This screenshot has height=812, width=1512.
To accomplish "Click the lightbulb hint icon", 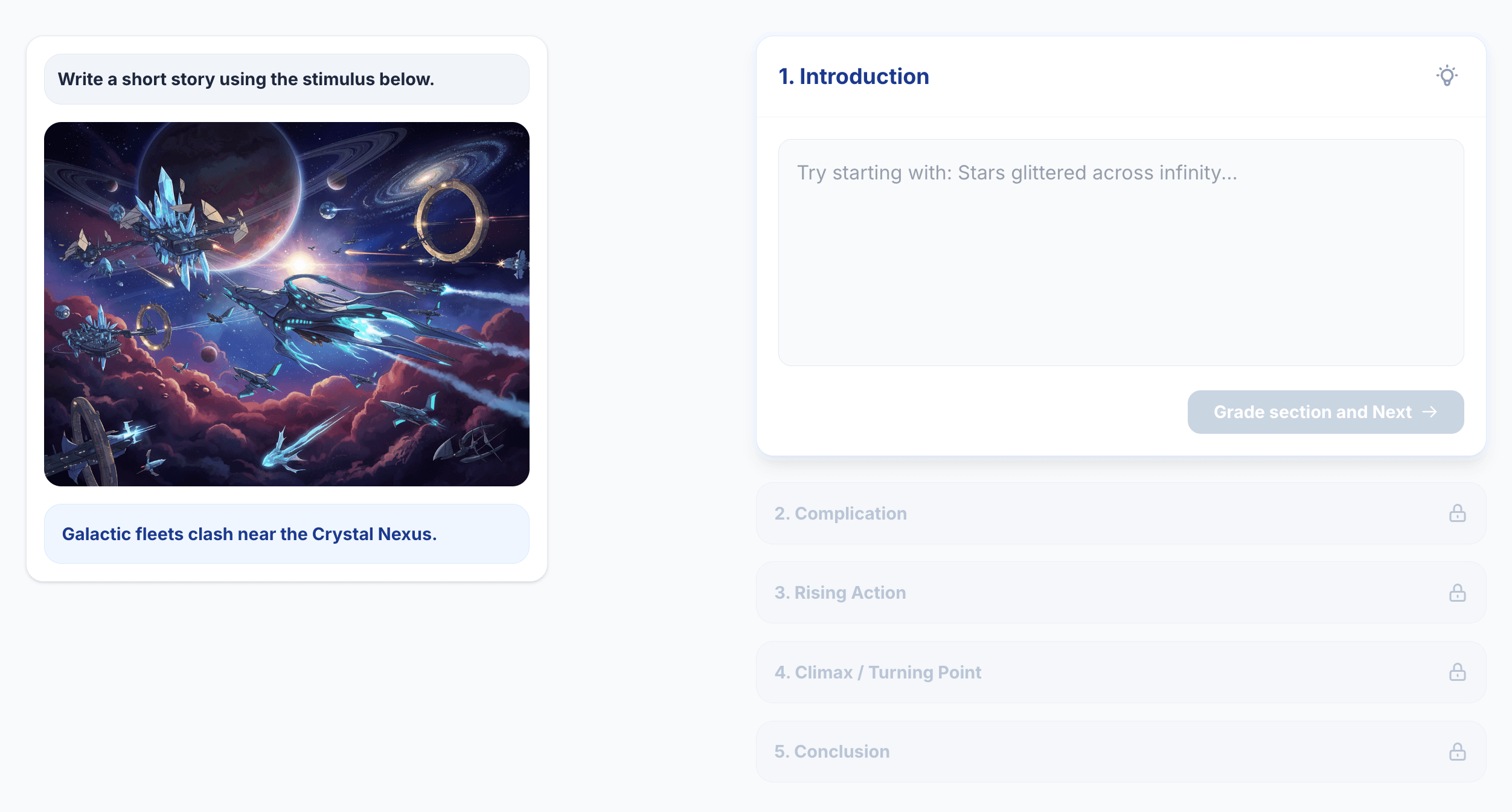I will point(1447,76).
